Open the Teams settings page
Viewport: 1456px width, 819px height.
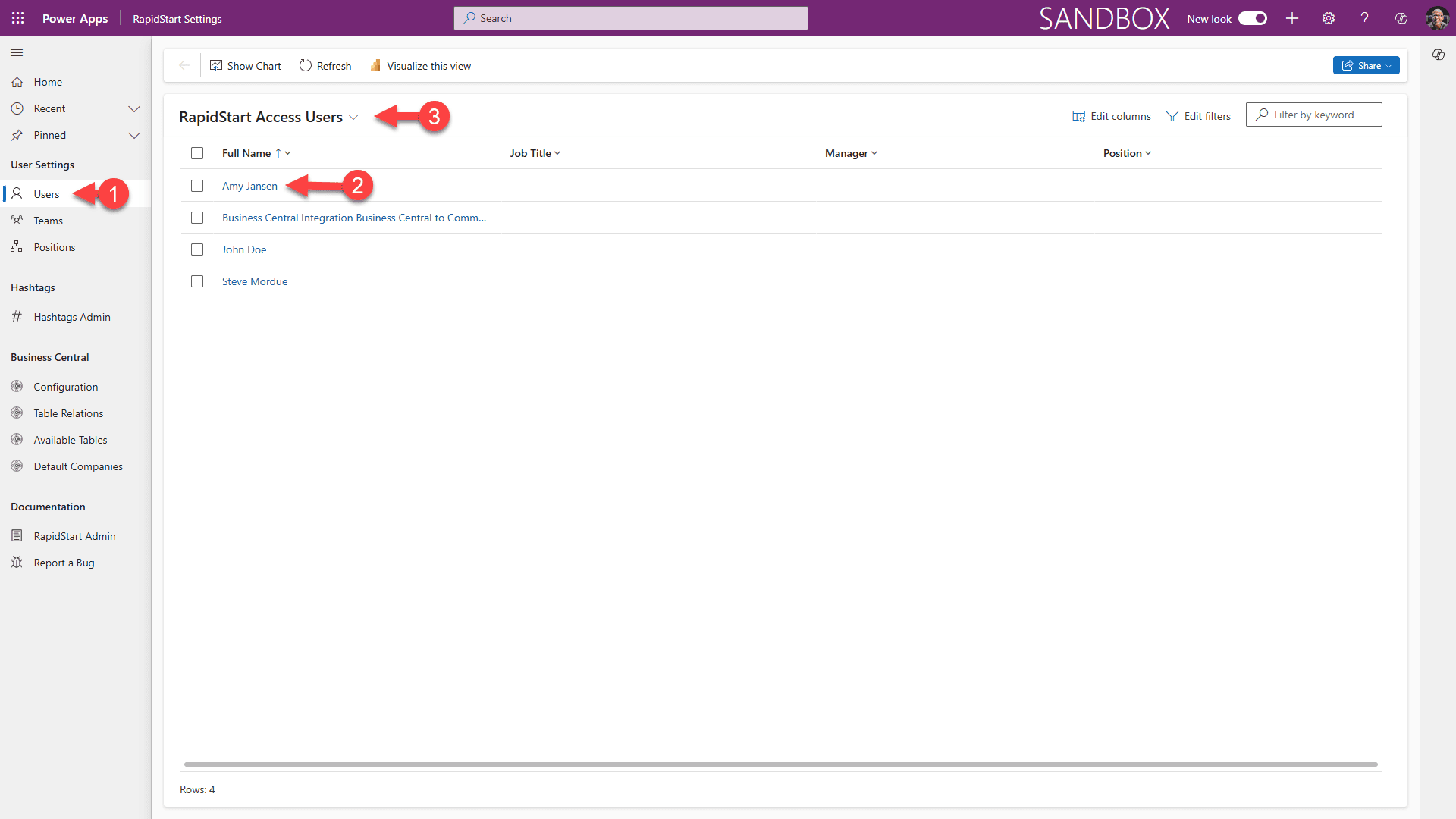(47, 220)
